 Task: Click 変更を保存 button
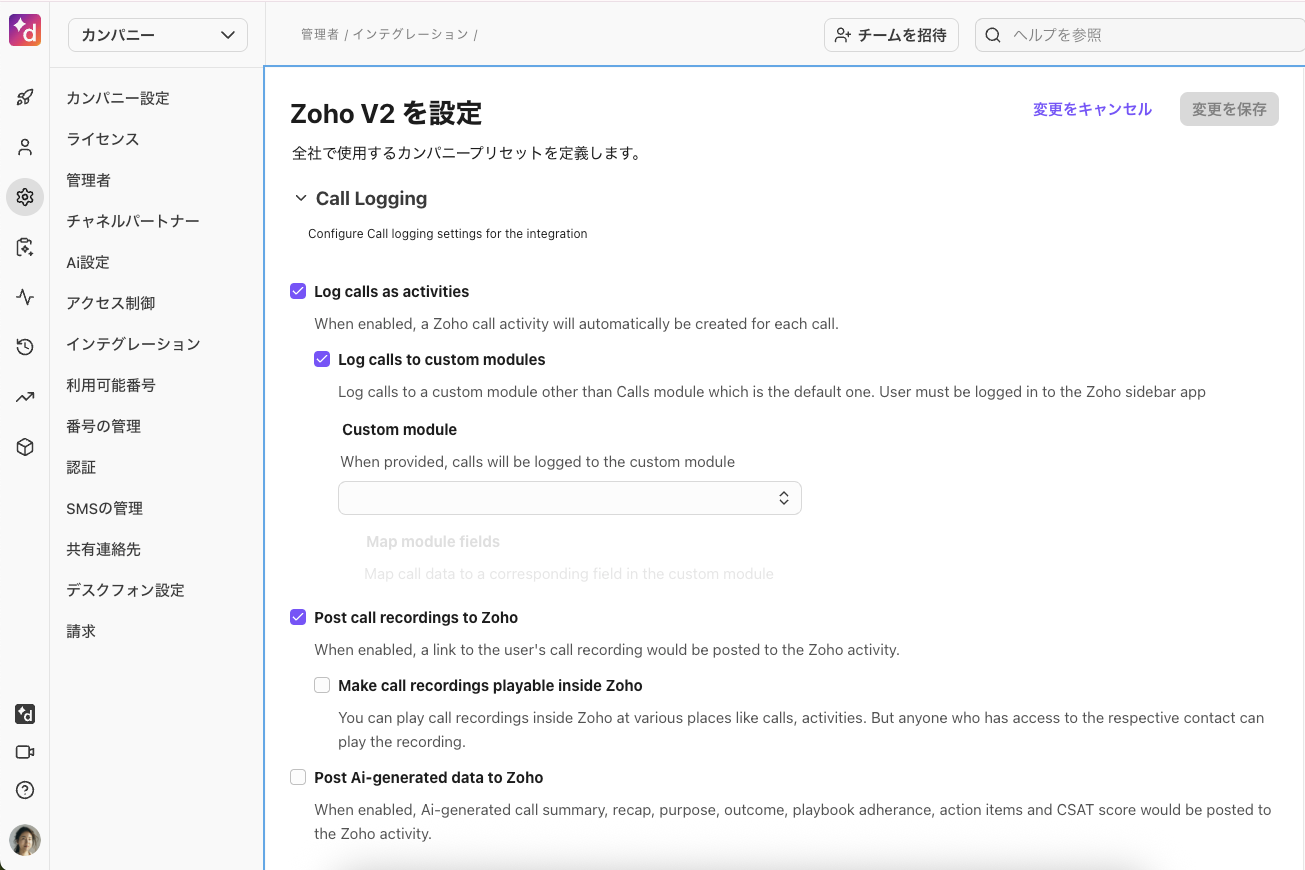pyautogui.click(x=1229, y=109)
